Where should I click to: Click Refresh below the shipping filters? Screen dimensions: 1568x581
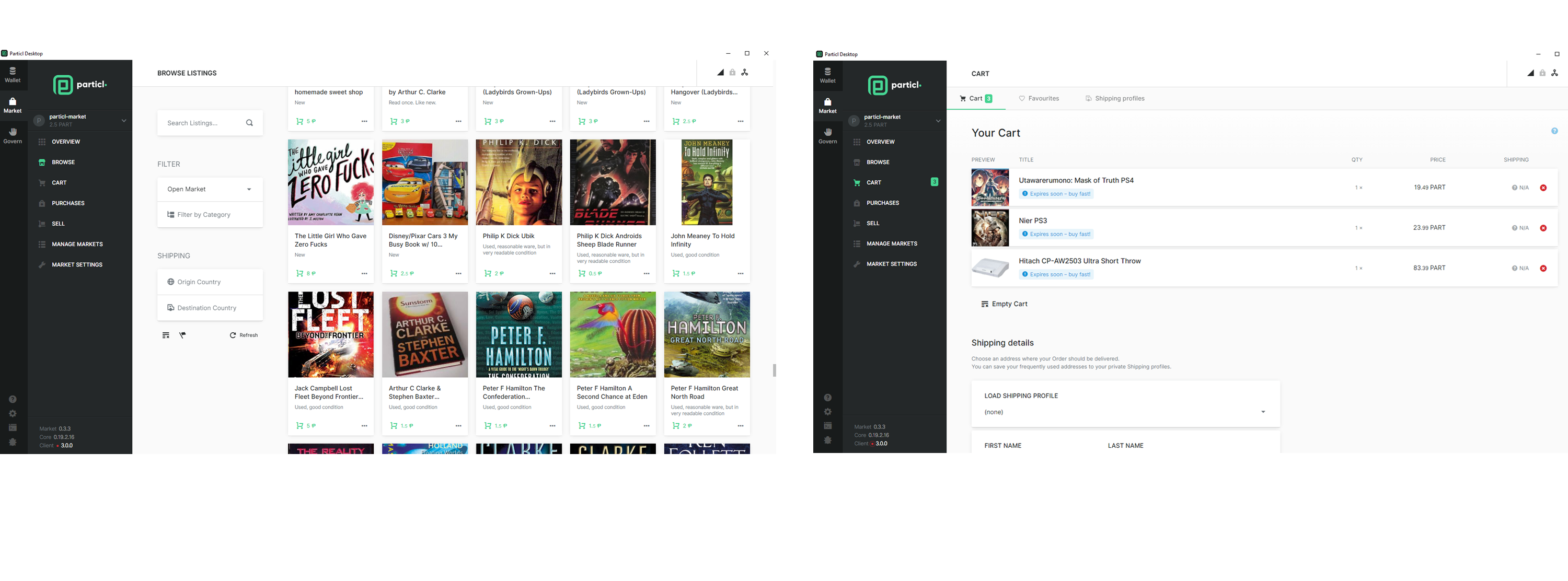(x=244, y=335)
